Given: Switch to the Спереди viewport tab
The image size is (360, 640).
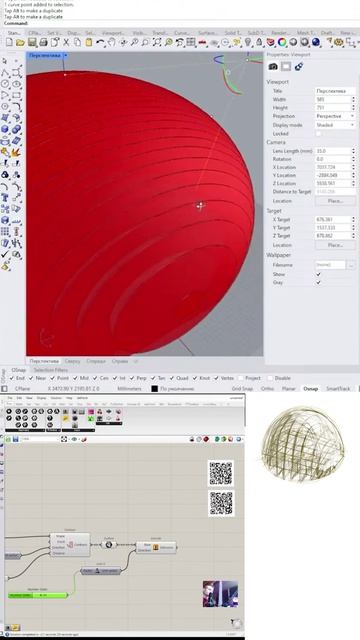Looking at the screenshot, I should pos(96,361).
